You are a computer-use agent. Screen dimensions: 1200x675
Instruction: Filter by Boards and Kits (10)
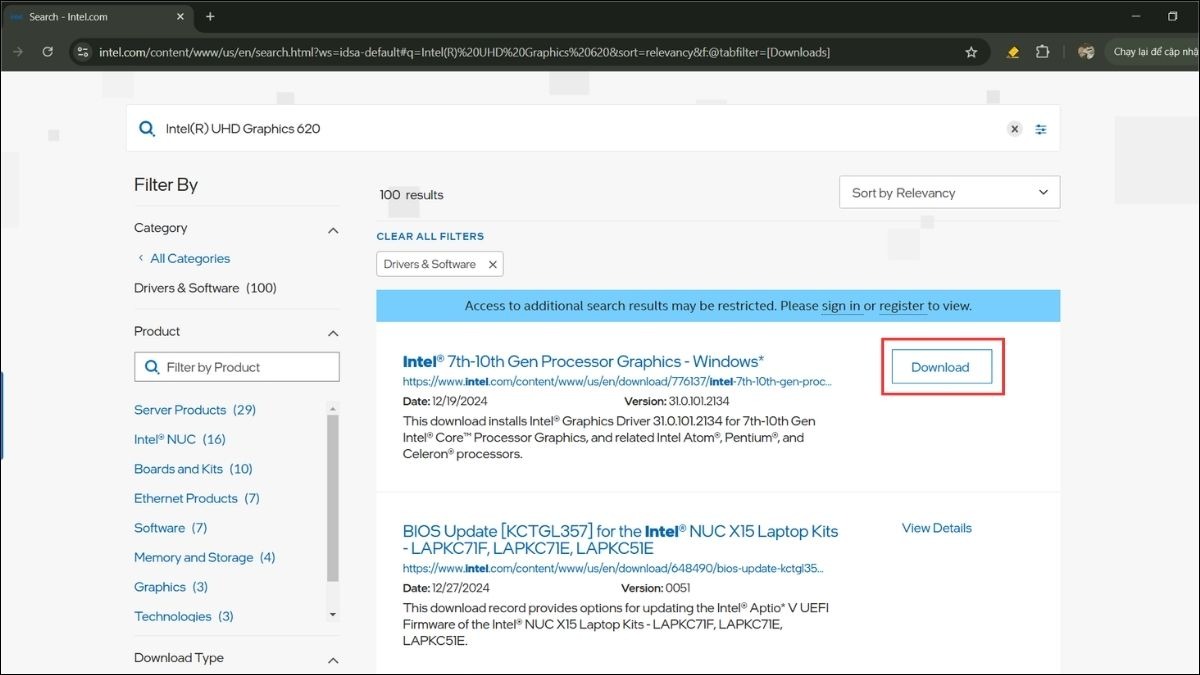pyautogui.click(x=193, y=469)
